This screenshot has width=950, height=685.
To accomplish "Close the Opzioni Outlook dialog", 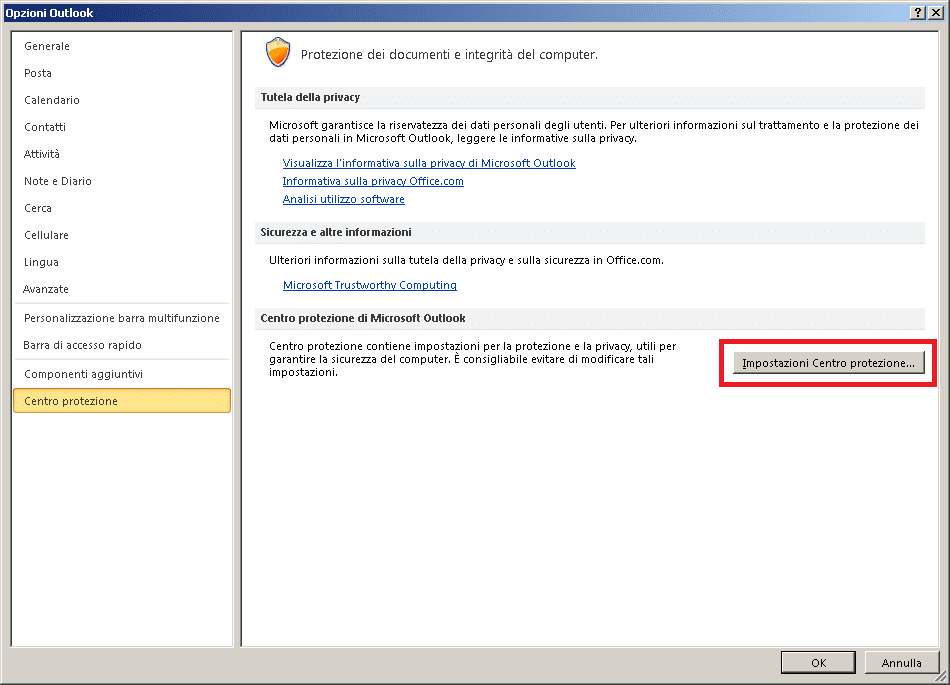I will 935,13.
